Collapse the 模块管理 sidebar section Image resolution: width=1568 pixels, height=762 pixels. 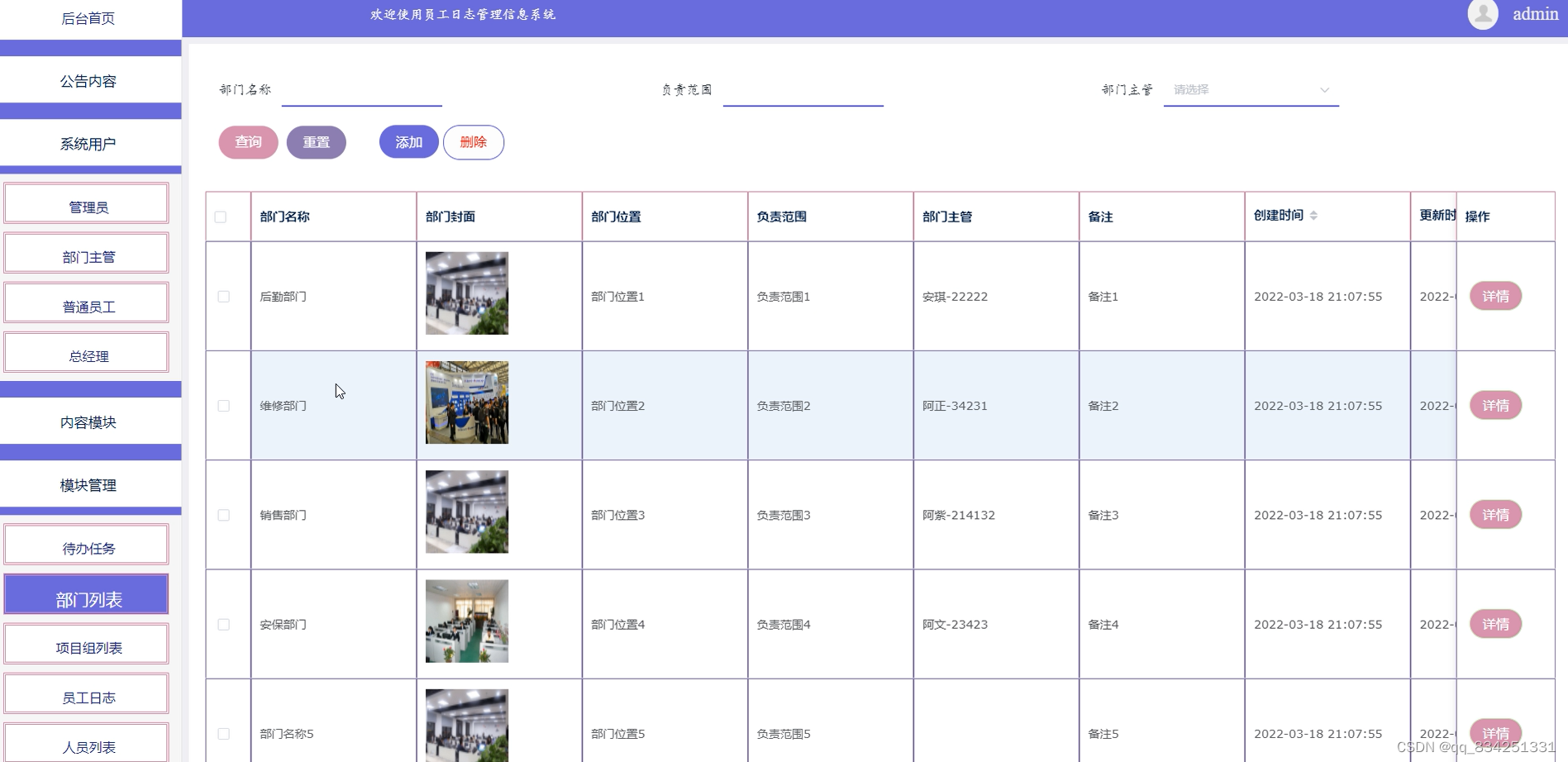pyautogui.click(x=88, y=485)
